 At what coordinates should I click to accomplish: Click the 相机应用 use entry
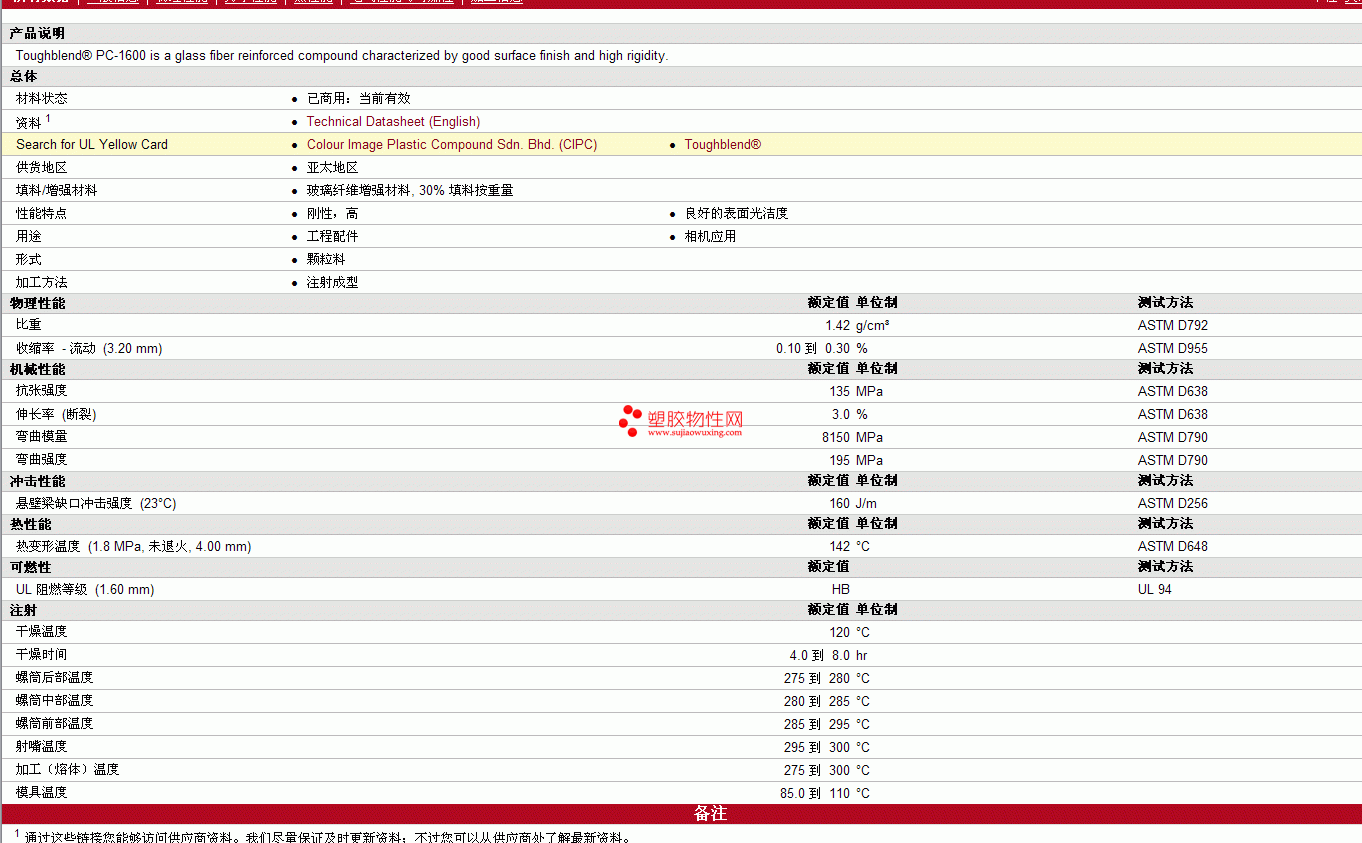[x=710, y=236]
